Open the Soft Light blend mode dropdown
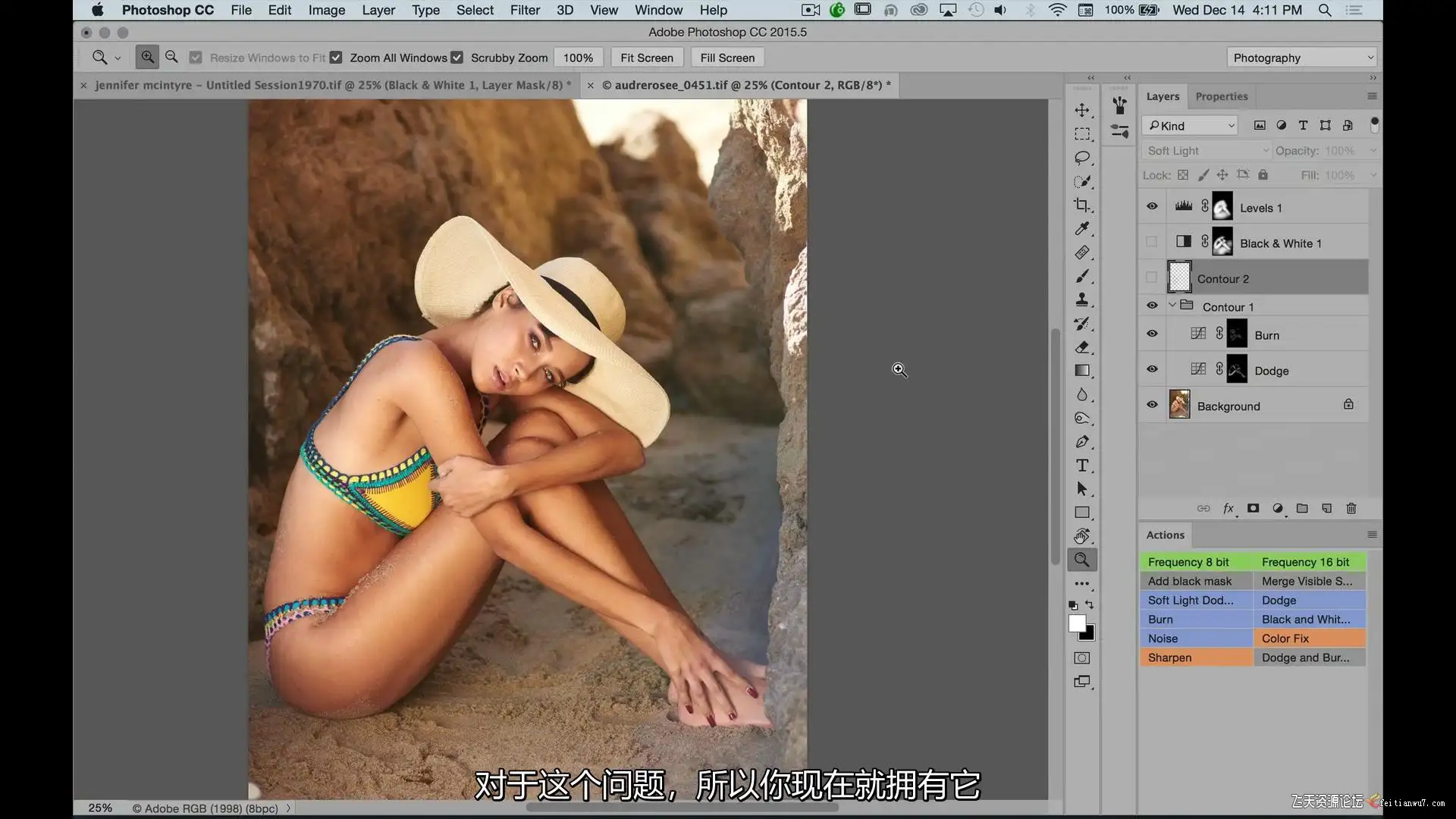 1206,151
